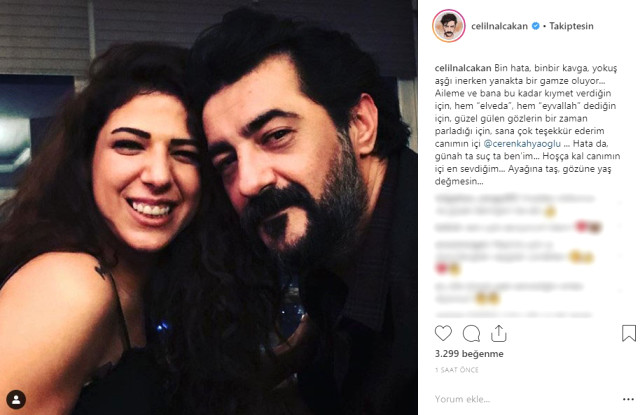640x415 pixels.
Task: Click the post caption text
Action: click(527, 124)
